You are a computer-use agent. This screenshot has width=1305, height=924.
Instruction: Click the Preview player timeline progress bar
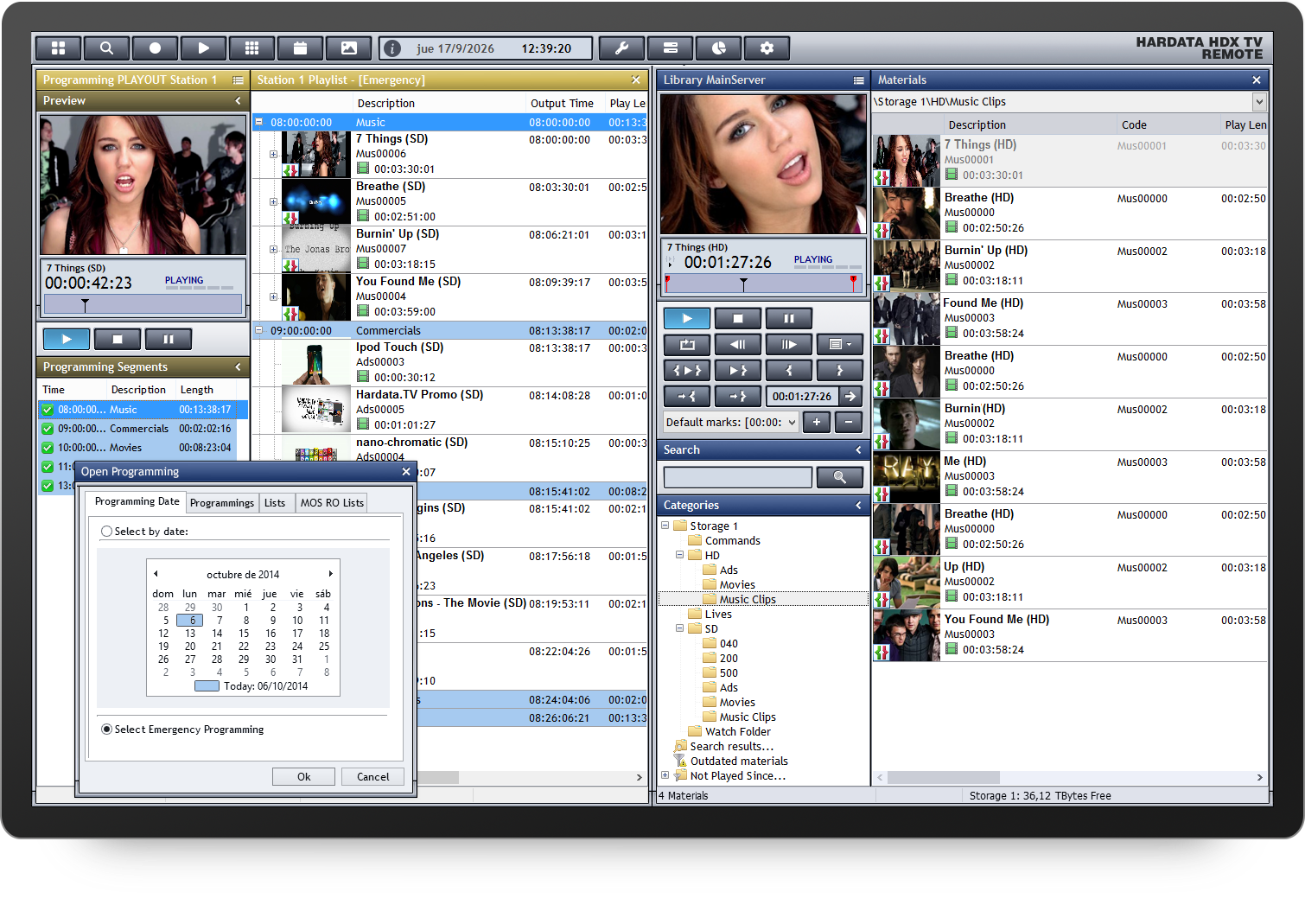[x=143, y=303]
